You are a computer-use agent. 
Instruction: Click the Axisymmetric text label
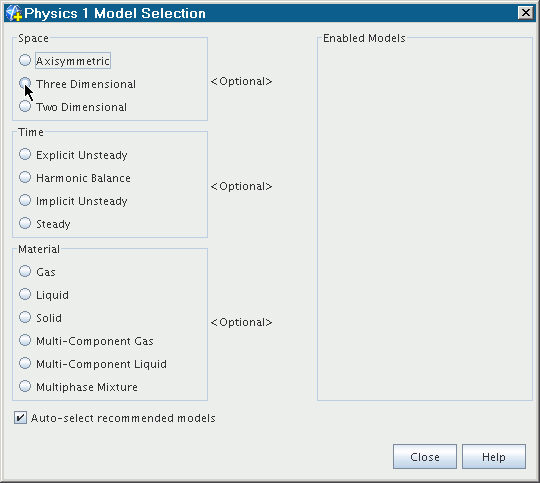tap(73, 61)
